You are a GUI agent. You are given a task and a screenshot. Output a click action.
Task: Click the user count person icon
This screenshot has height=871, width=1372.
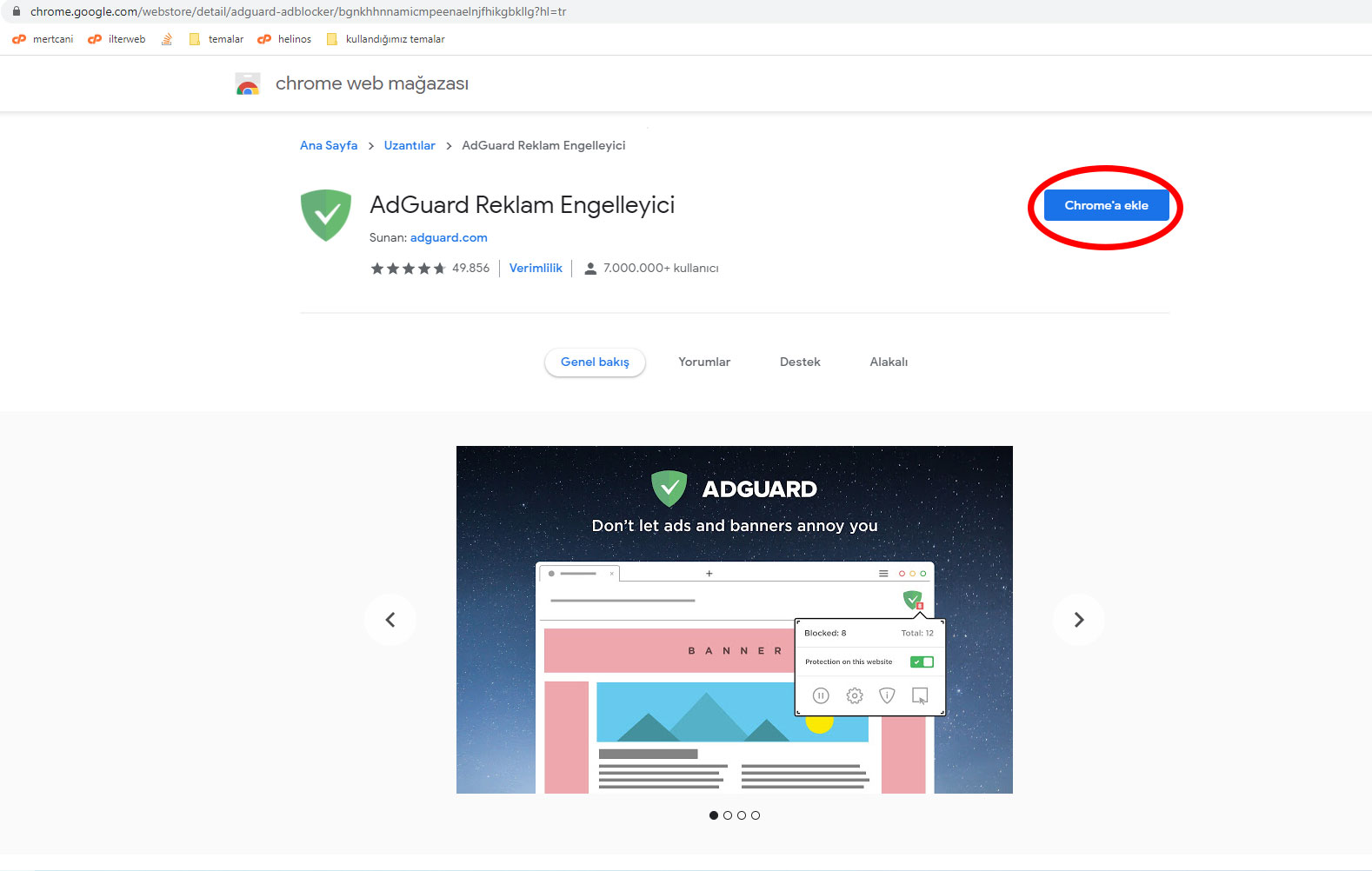[590, 269]
